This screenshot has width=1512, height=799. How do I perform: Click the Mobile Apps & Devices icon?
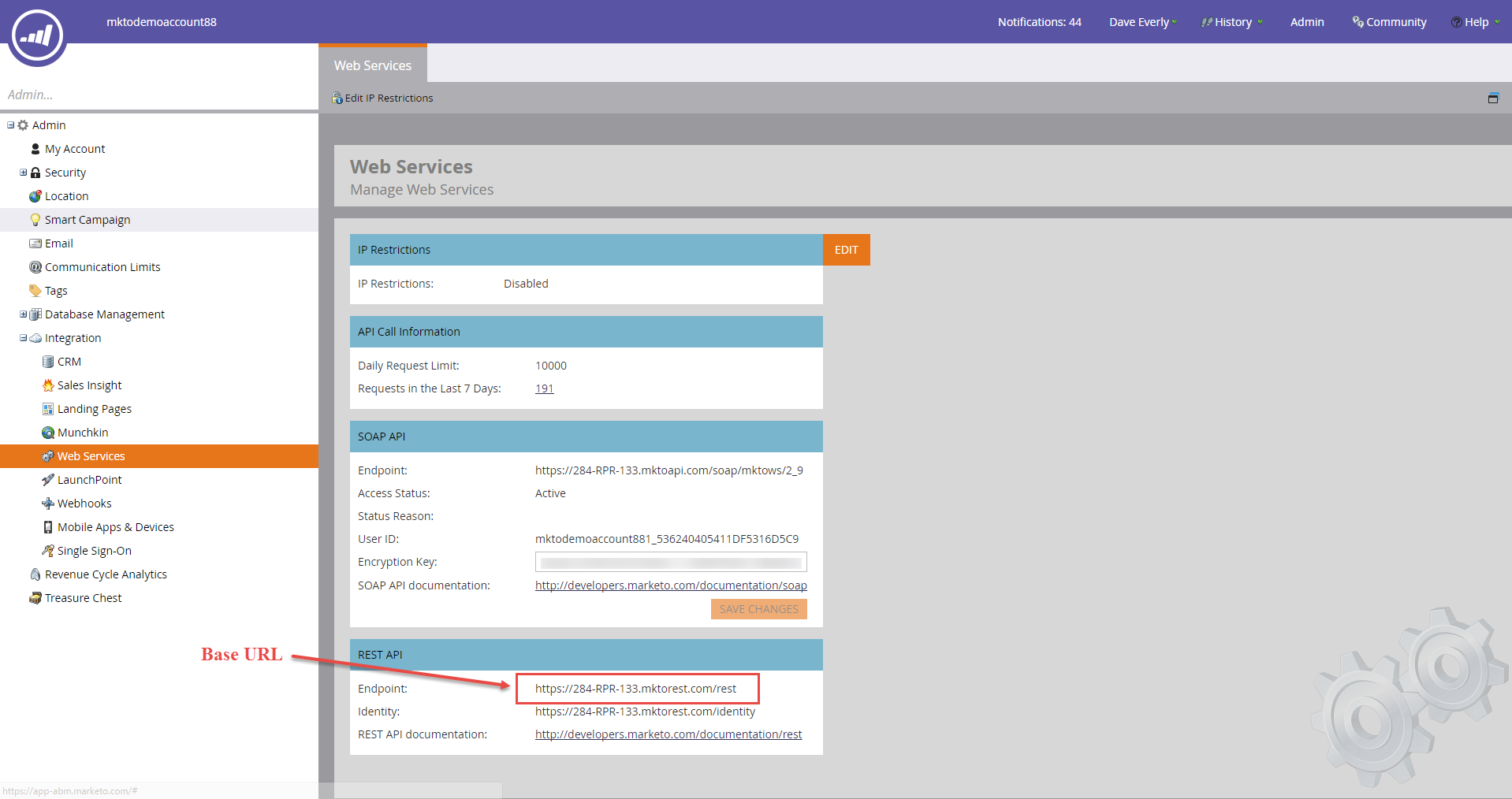tap(48, 527)
